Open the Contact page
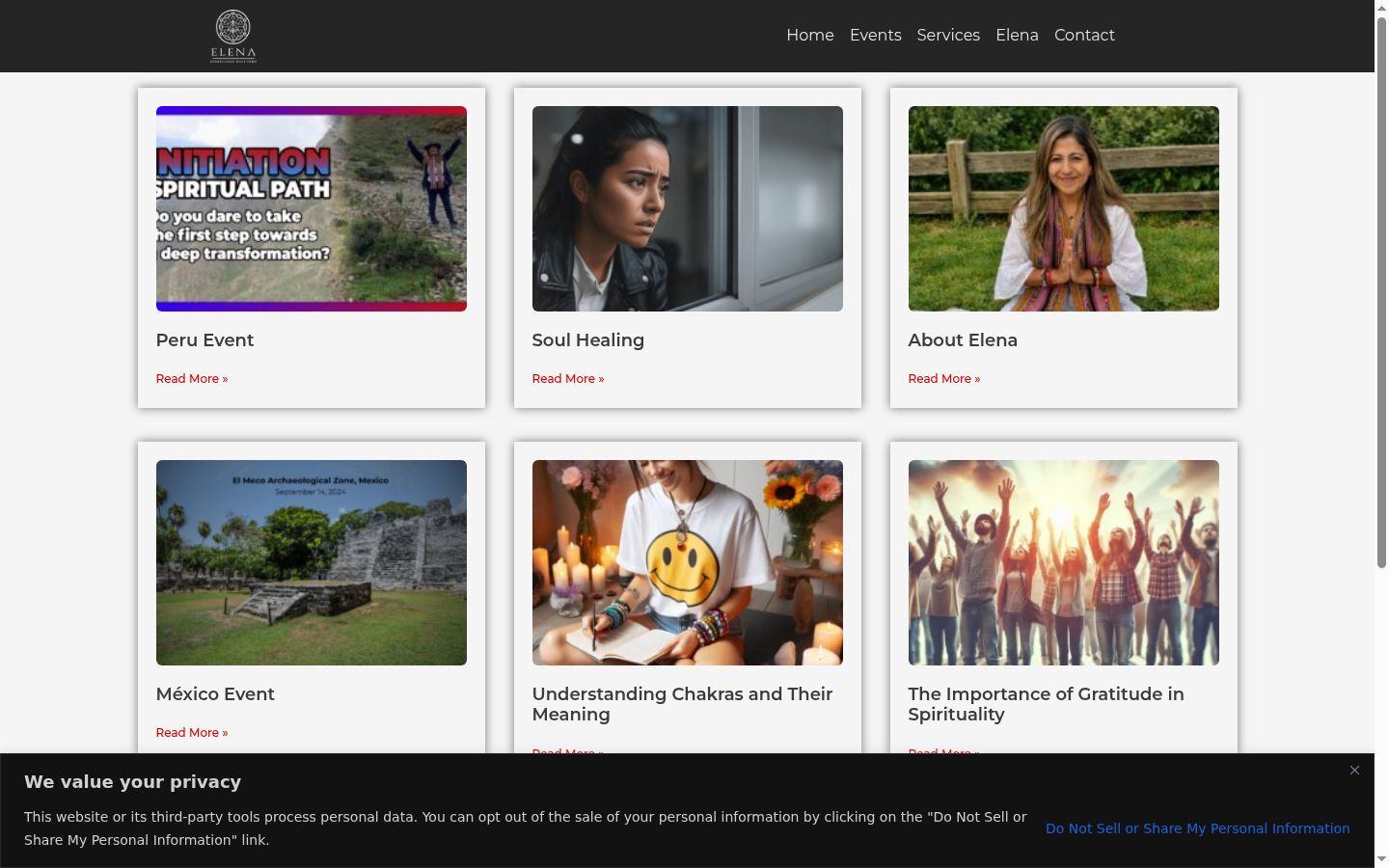Viewport: 1389px width, 868px height. pyautogui.click(x=1084, y=36)
